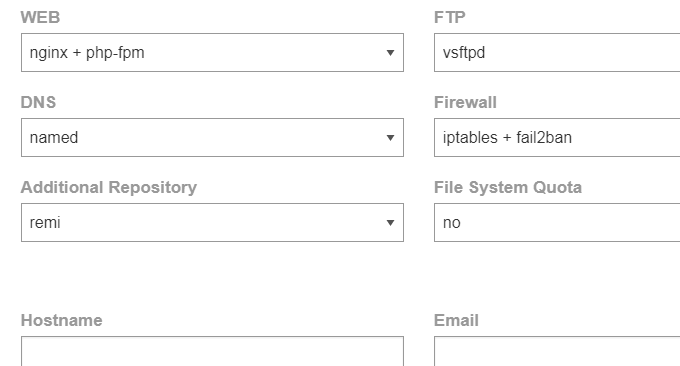Open the WEB server dropdown
The height and width of the screenshot is (366, 680).
pyautogui.click(x=212, y=52)
